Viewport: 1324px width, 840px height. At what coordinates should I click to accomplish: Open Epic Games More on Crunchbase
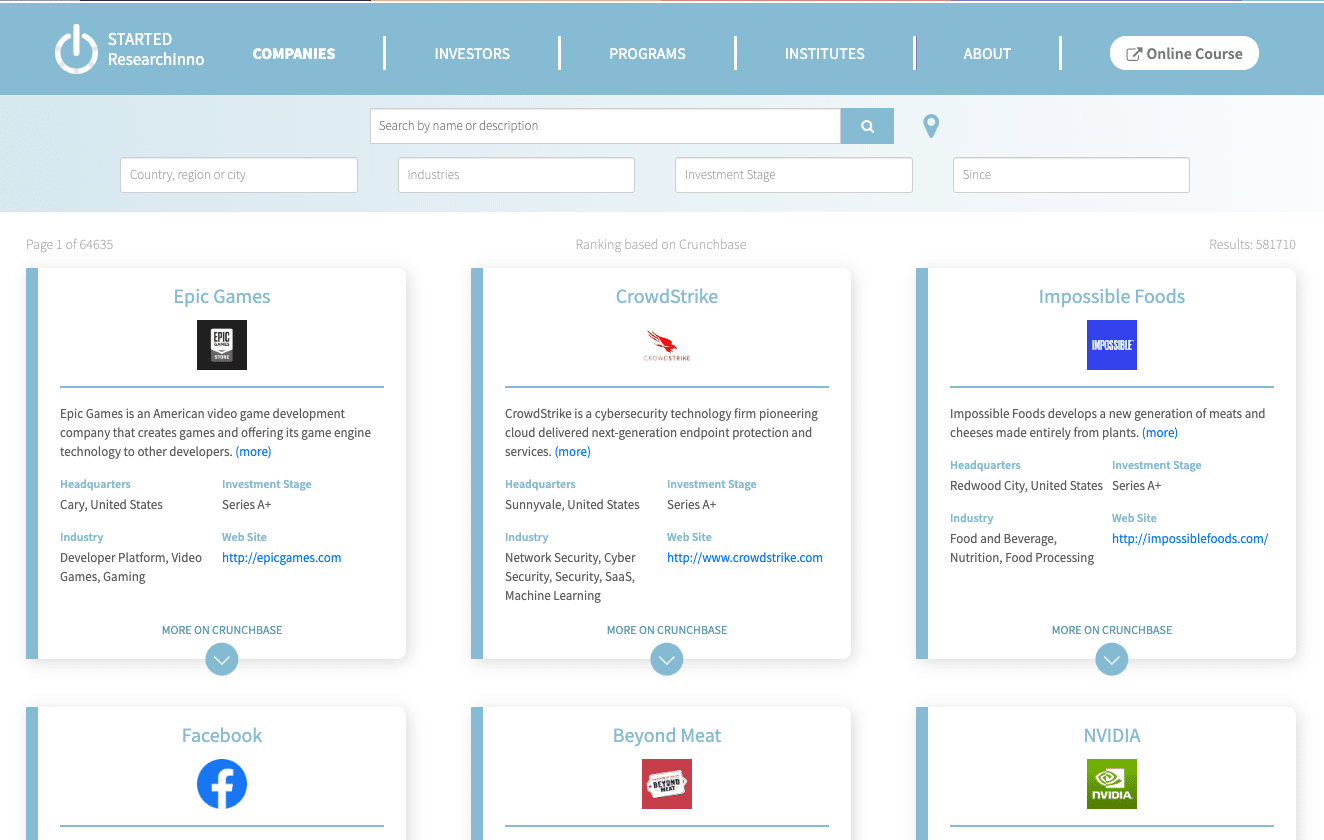tap(222, 630)
